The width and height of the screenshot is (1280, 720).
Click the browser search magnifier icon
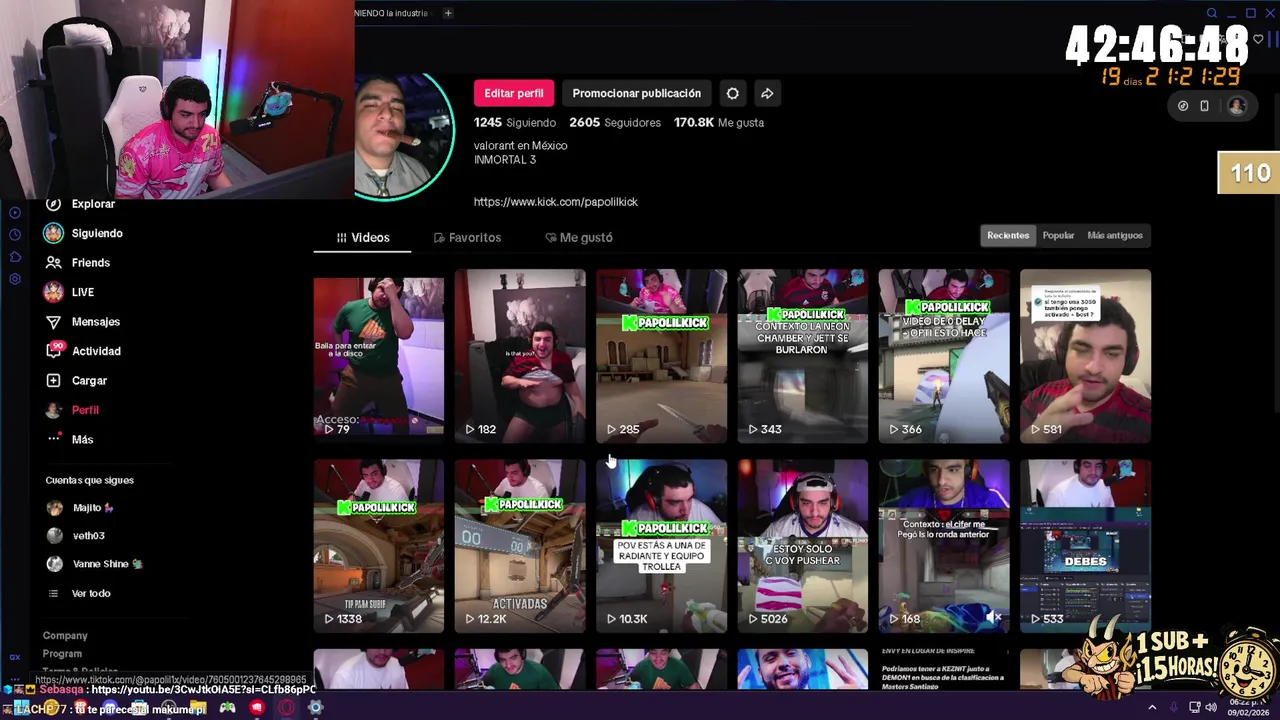point(1212,13)
